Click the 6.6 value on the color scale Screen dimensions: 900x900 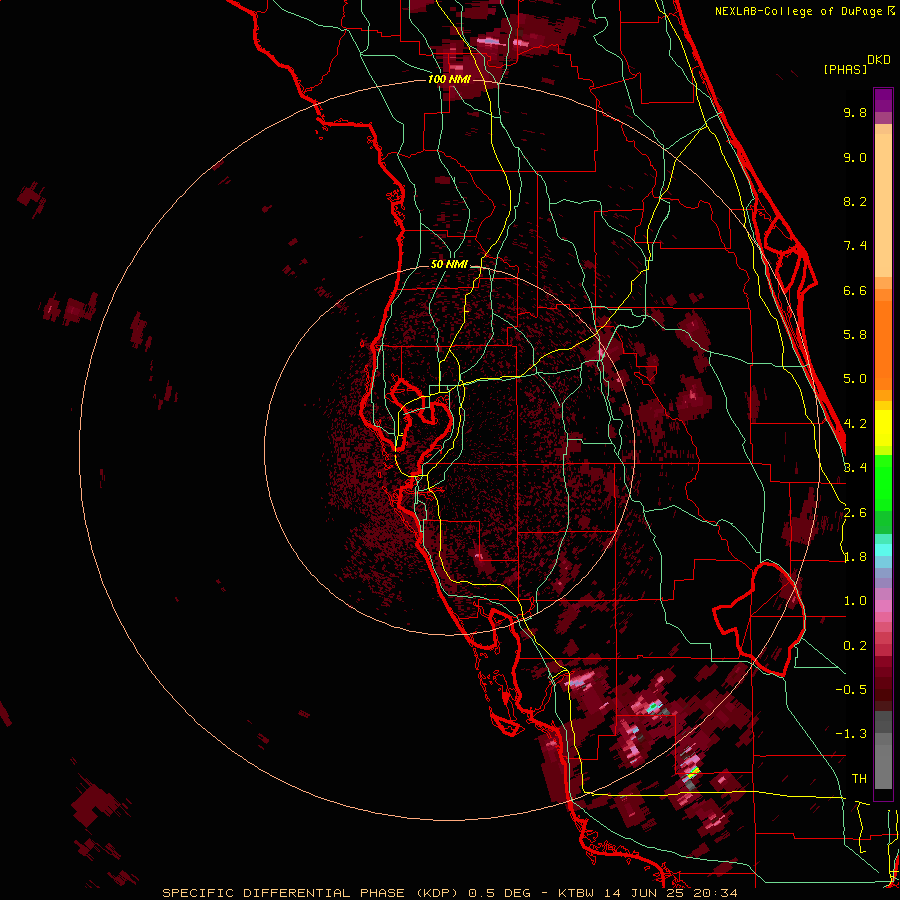click(x=855, y=290)
